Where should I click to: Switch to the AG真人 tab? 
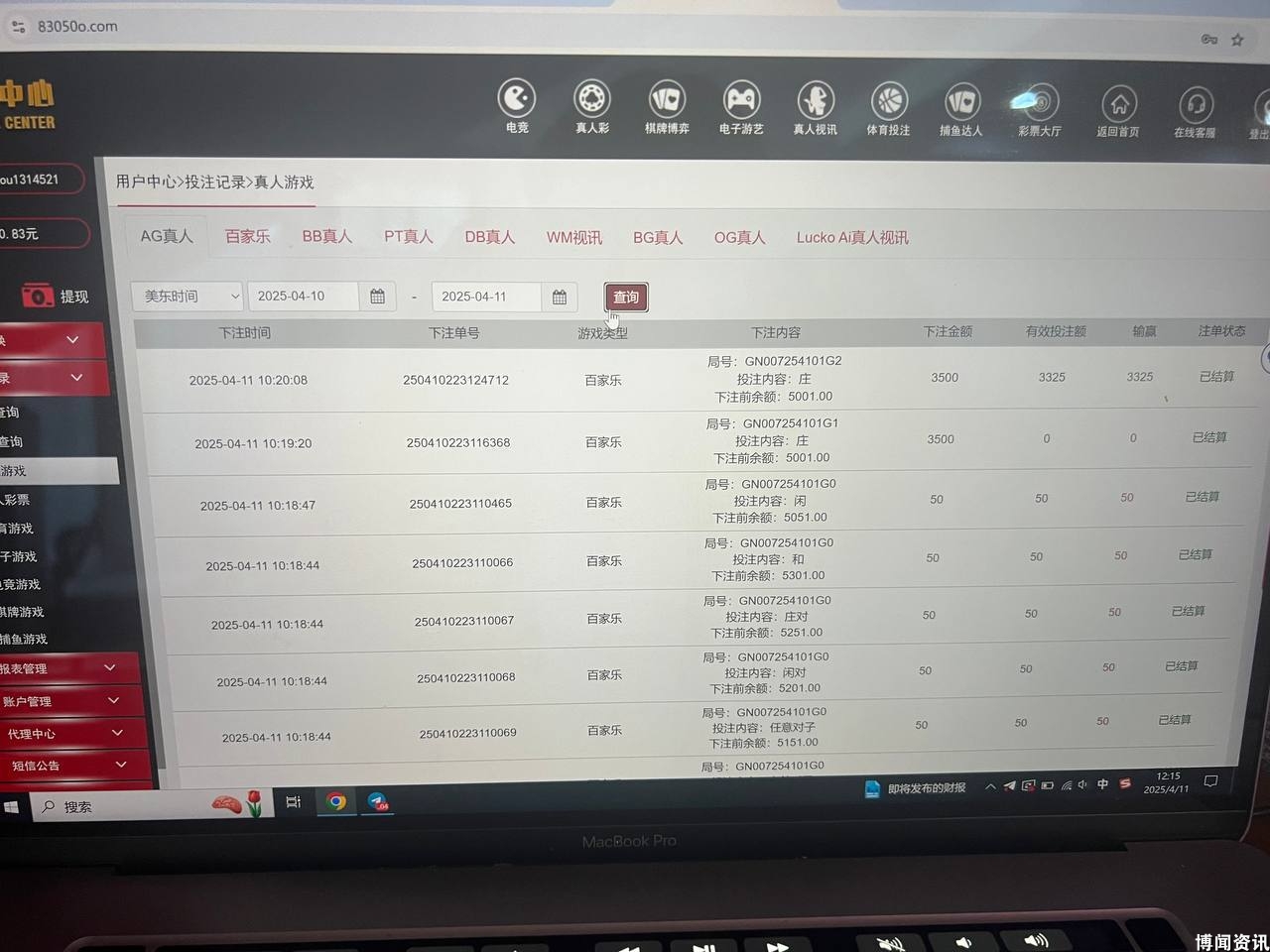pyautogui.click(x=167, y=236)
